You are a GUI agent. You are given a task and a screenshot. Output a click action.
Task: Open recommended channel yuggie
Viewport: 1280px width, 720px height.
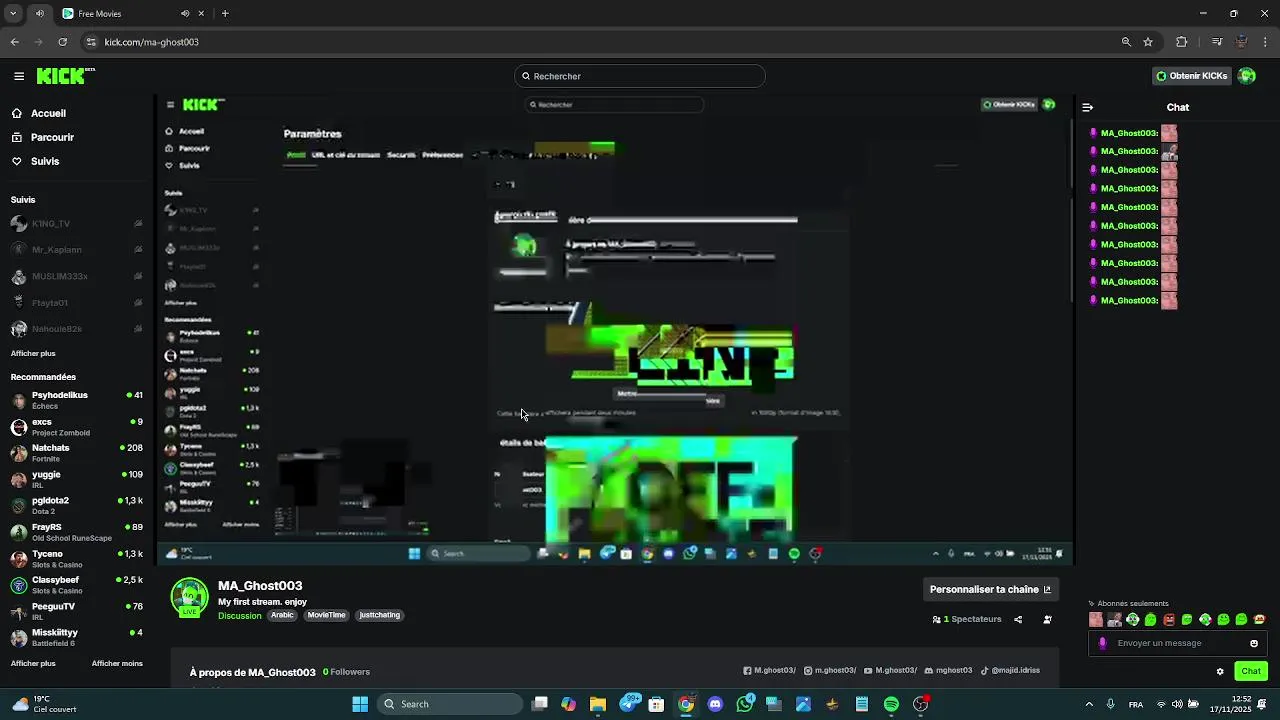(76, 479)
